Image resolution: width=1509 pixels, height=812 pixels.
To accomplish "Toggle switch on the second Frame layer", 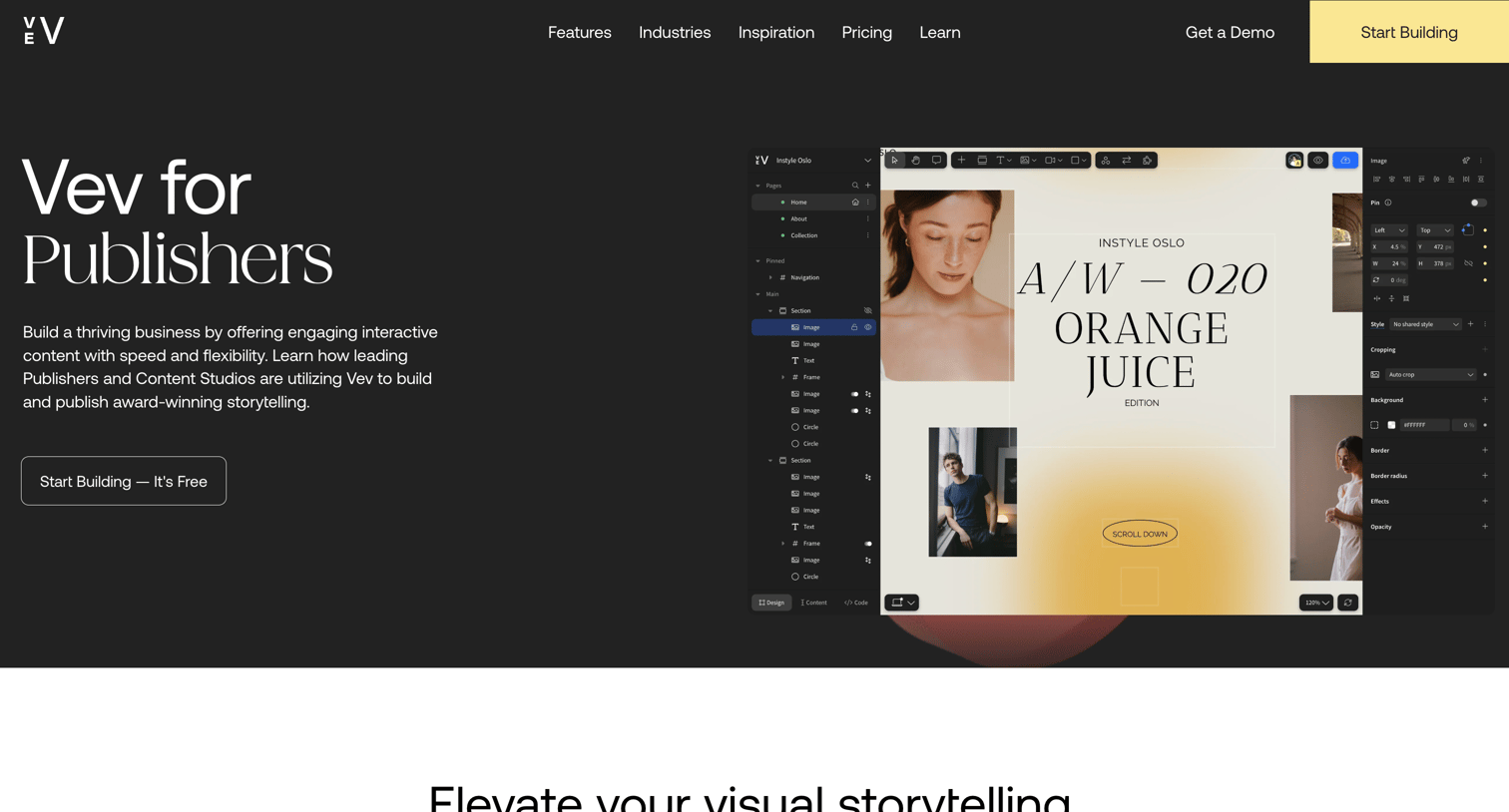I will tap(868, 544).
